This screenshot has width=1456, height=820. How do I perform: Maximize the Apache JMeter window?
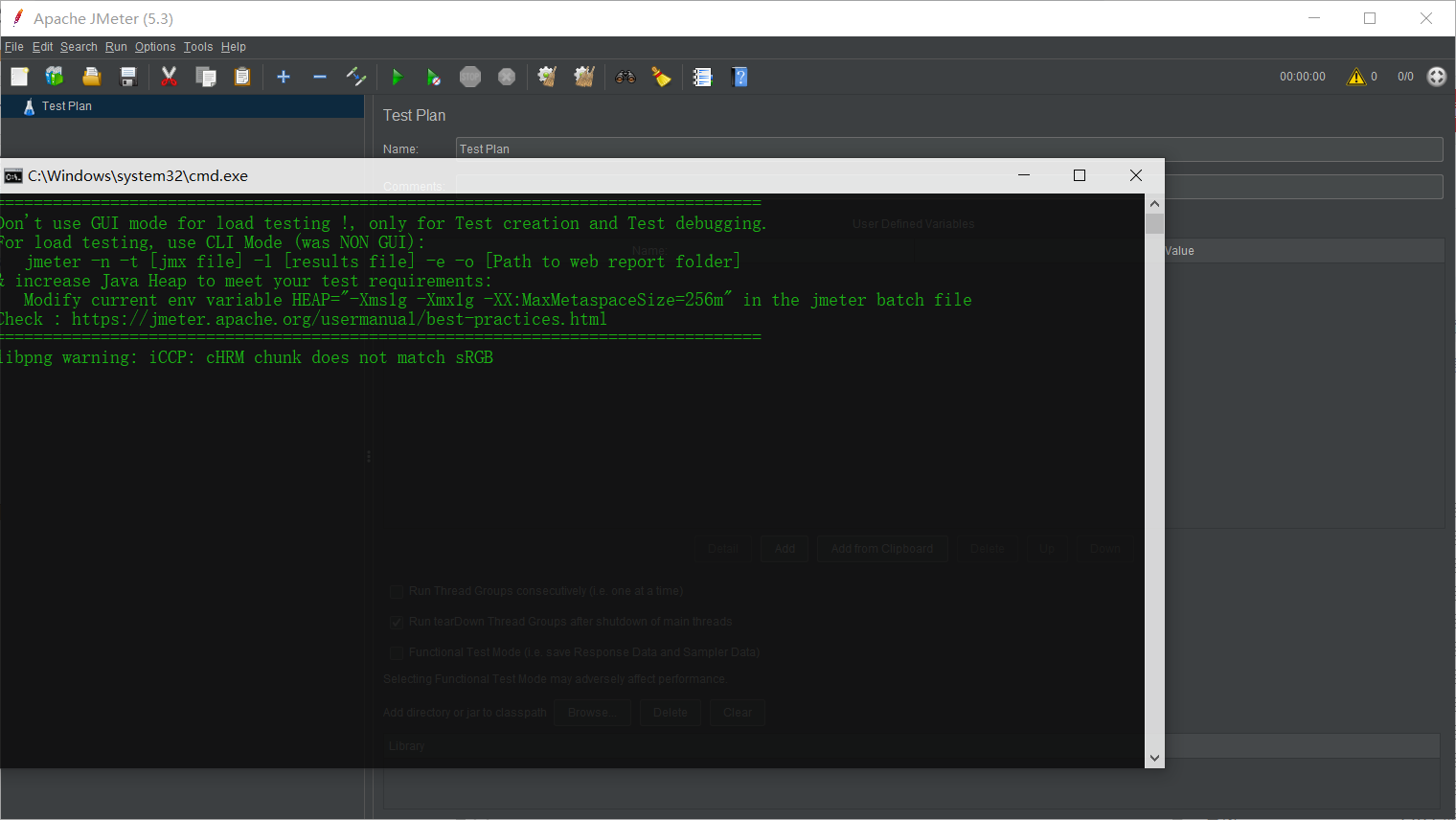[1370, 18]
